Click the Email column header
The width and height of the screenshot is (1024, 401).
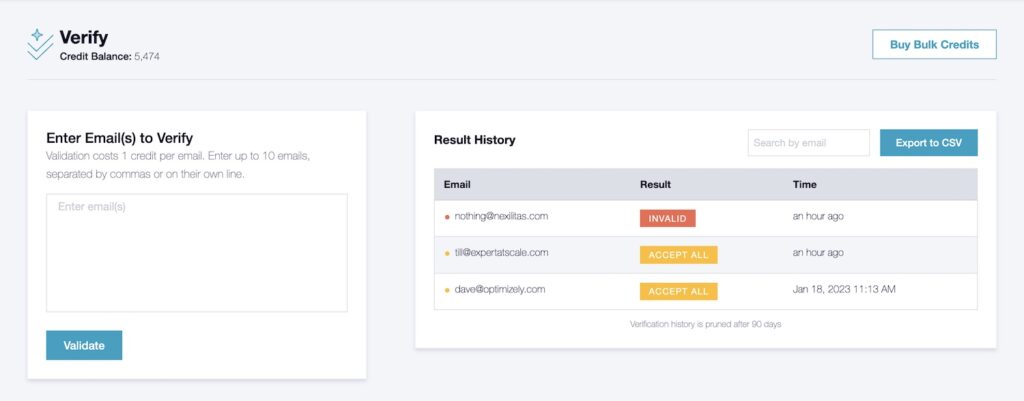(x=457, y=185)
